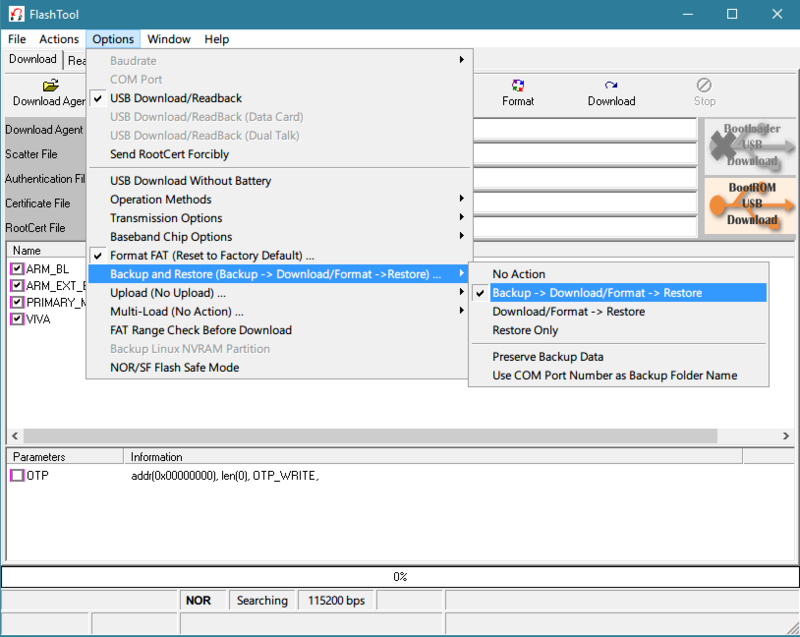800x637 pixels.
Task: Click the RootCert File path field
Action: click(585, 227)
